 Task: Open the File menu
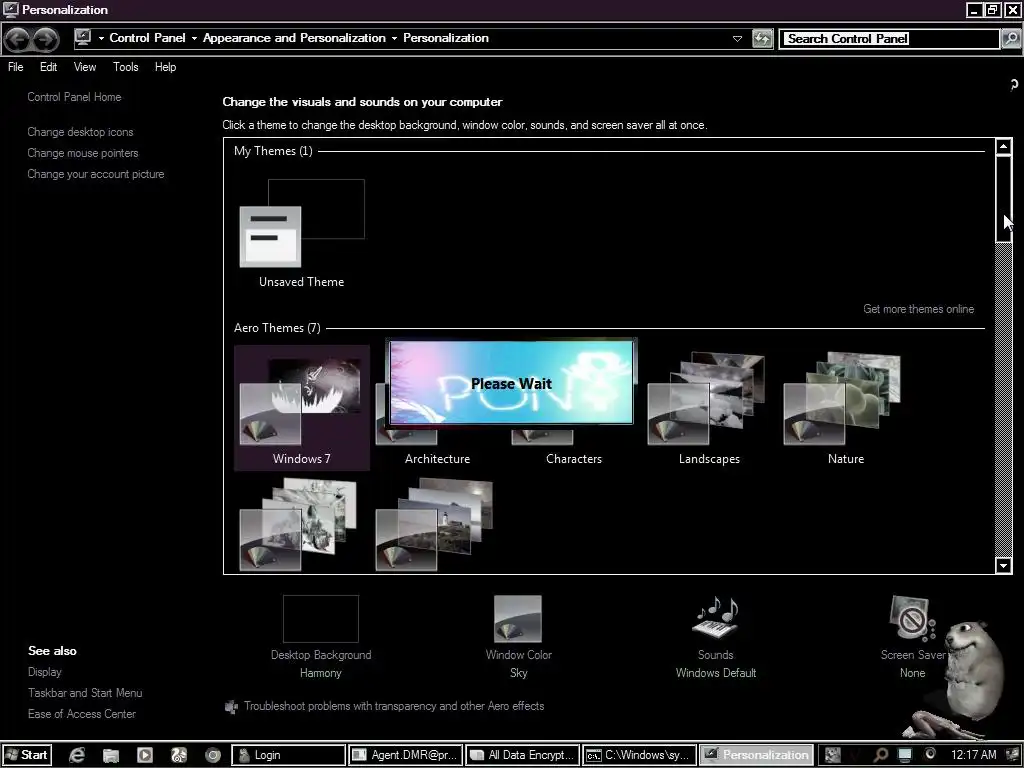click(16, 67)
